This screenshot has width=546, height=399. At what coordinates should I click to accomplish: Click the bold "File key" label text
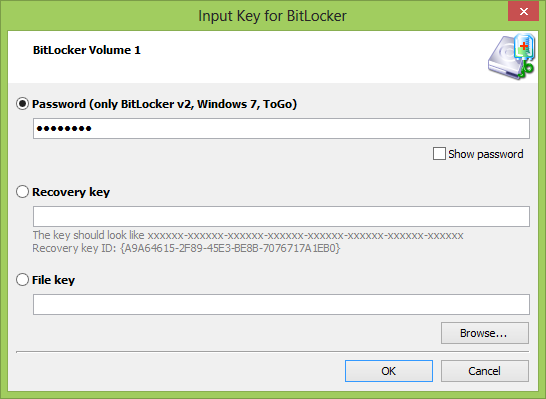tap(53, 280)
